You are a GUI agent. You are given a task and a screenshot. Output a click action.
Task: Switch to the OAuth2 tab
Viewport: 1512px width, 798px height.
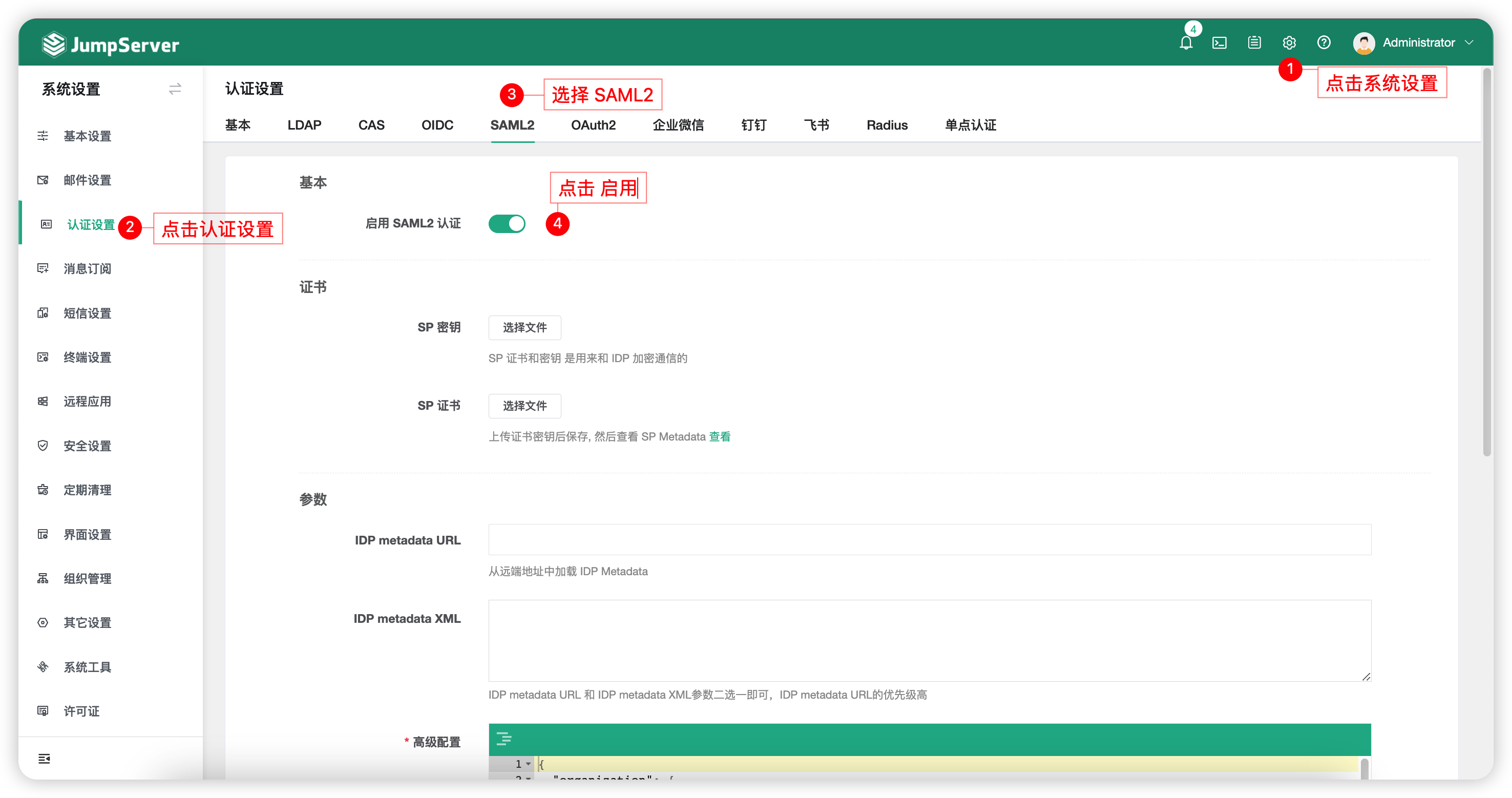click(x=594, y=125)
